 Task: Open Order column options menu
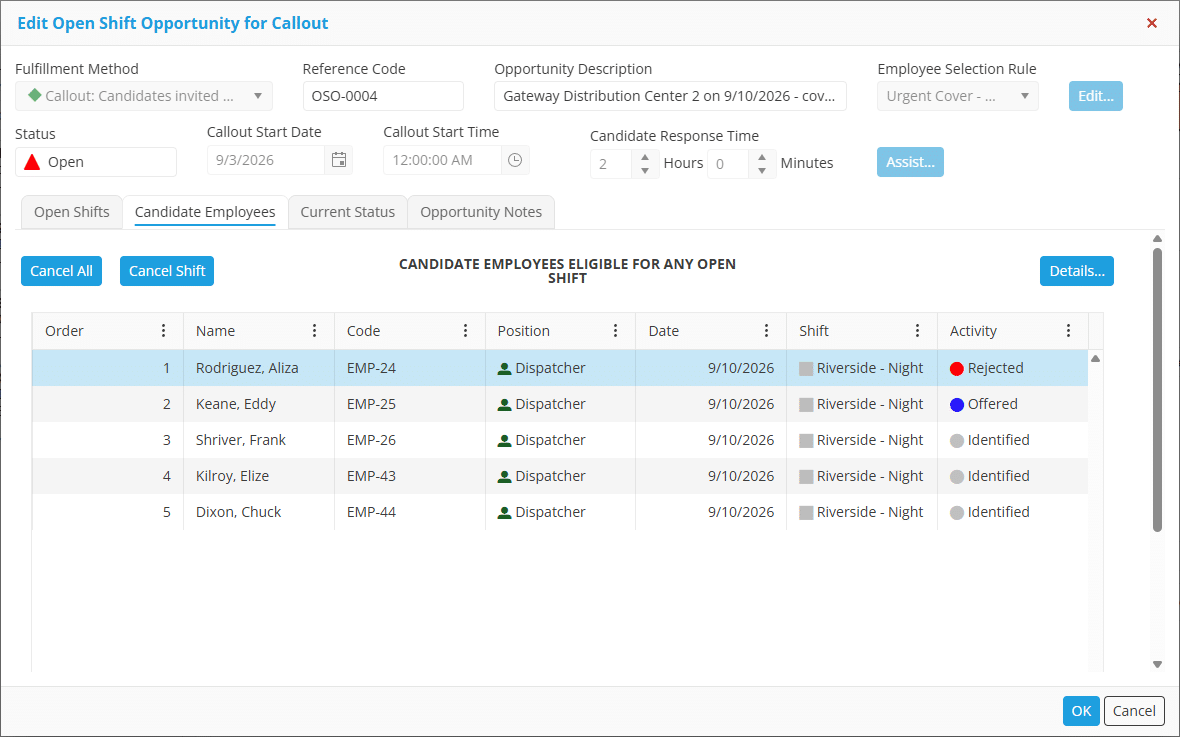tap(163, 330)
